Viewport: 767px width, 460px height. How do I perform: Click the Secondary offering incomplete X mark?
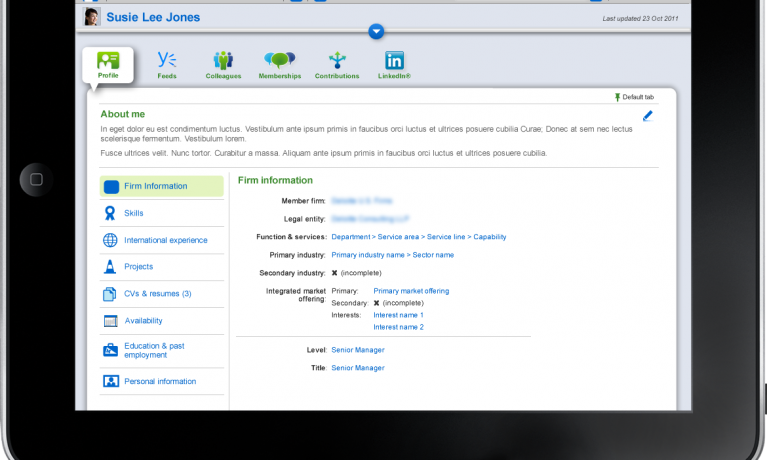[376, 303]
